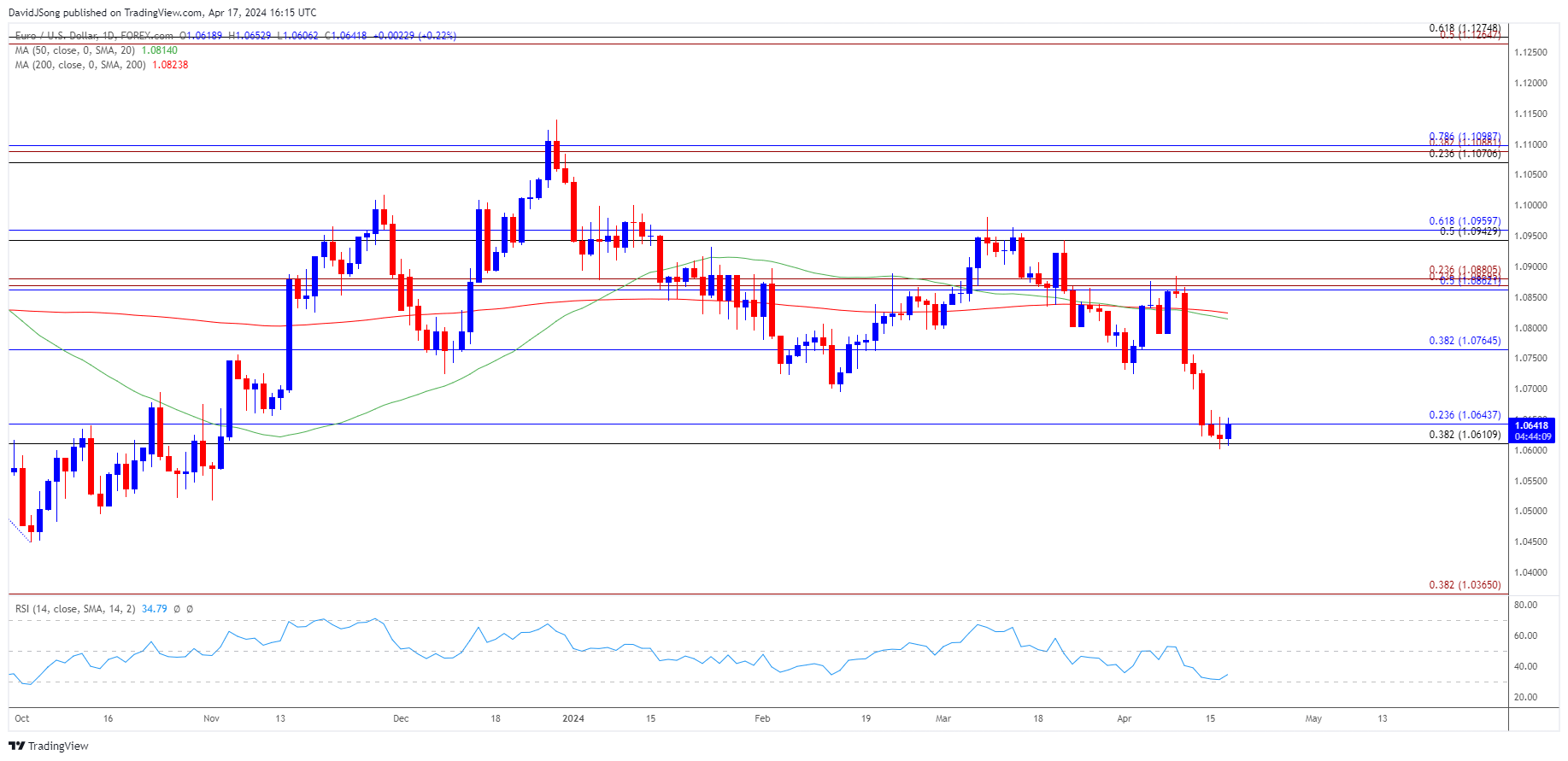Image resolution: width=1568 pixels, height=761 pixels.
Task: Click the DavidJSong published on TradingView.com header
Action: click(x=162, y=12)
